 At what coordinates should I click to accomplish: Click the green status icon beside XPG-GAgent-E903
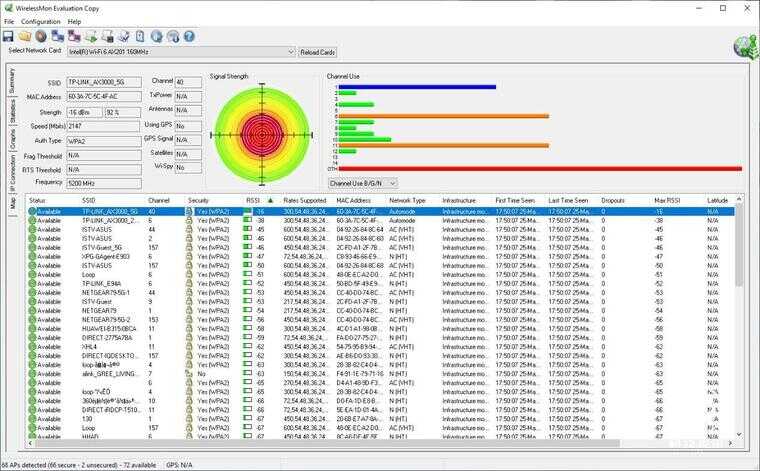coord(32,257)
